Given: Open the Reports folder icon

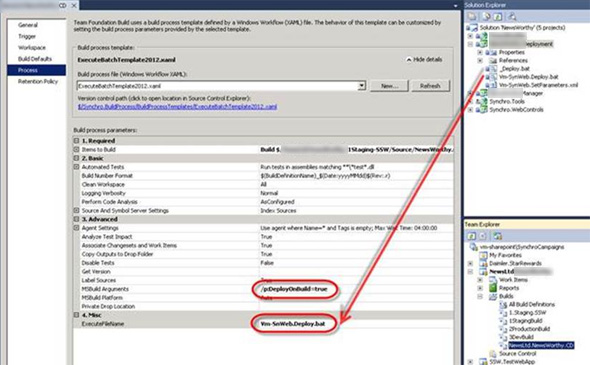Looking at the screenshot, I should click(493, 288).
